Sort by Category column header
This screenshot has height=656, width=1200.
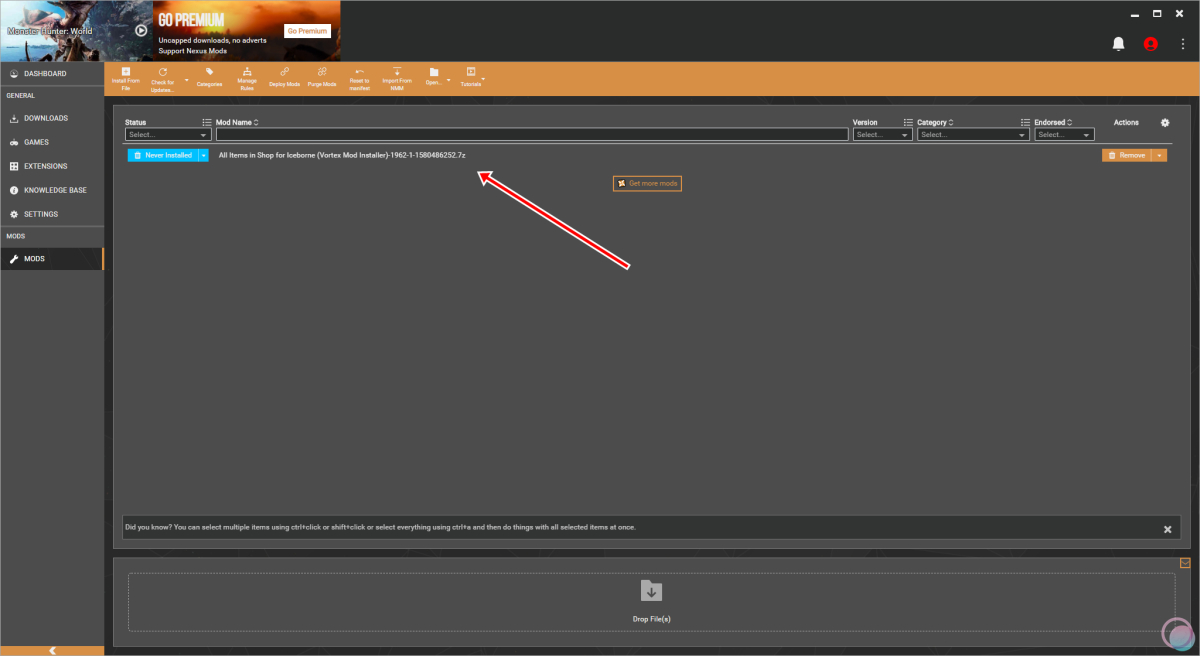click(x=936, y=122)
